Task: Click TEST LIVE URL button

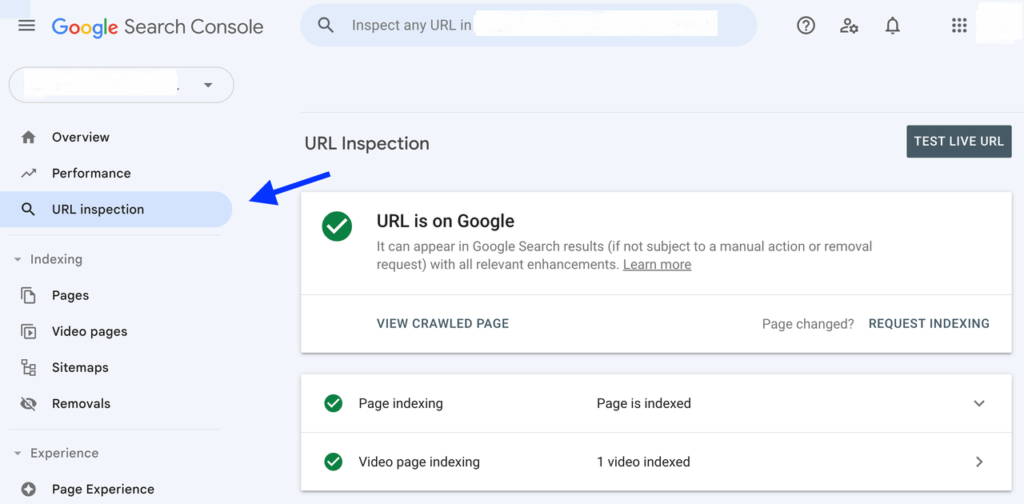Action: 959,142
